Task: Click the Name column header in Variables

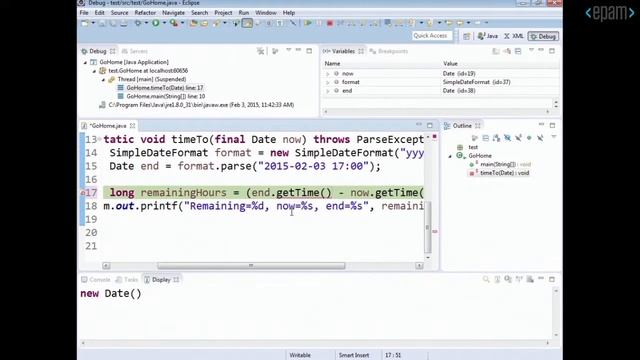Action: coord(332,64)
